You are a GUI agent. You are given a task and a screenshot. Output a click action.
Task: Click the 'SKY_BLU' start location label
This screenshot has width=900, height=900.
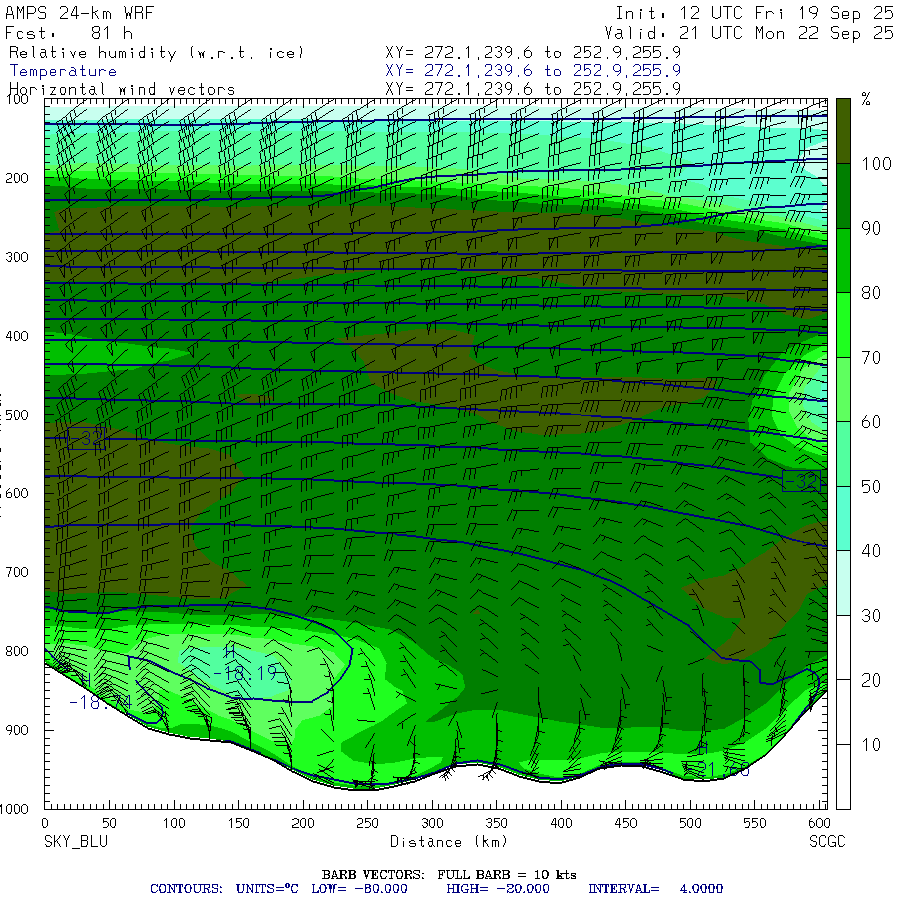pos(76,841)
